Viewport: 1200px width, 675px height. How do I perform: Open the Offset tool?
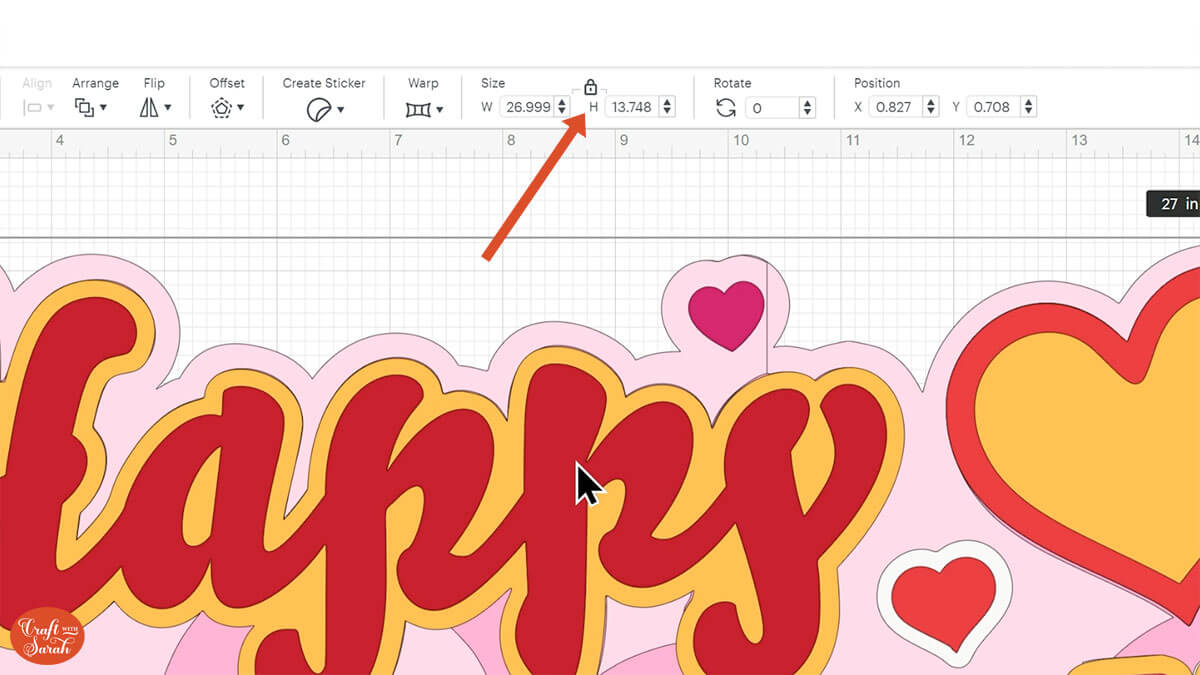221,107
